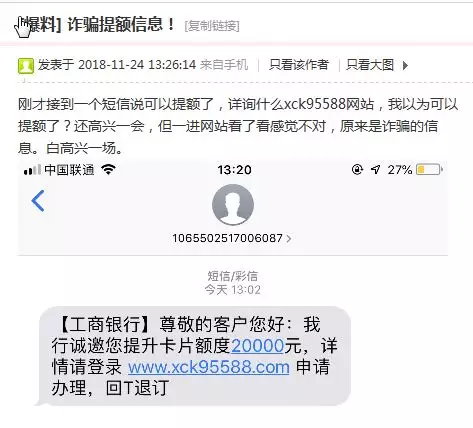Click the green author avatar icon
The width and height of the screenshot is (473, 428).
click(x=26, y=65)
